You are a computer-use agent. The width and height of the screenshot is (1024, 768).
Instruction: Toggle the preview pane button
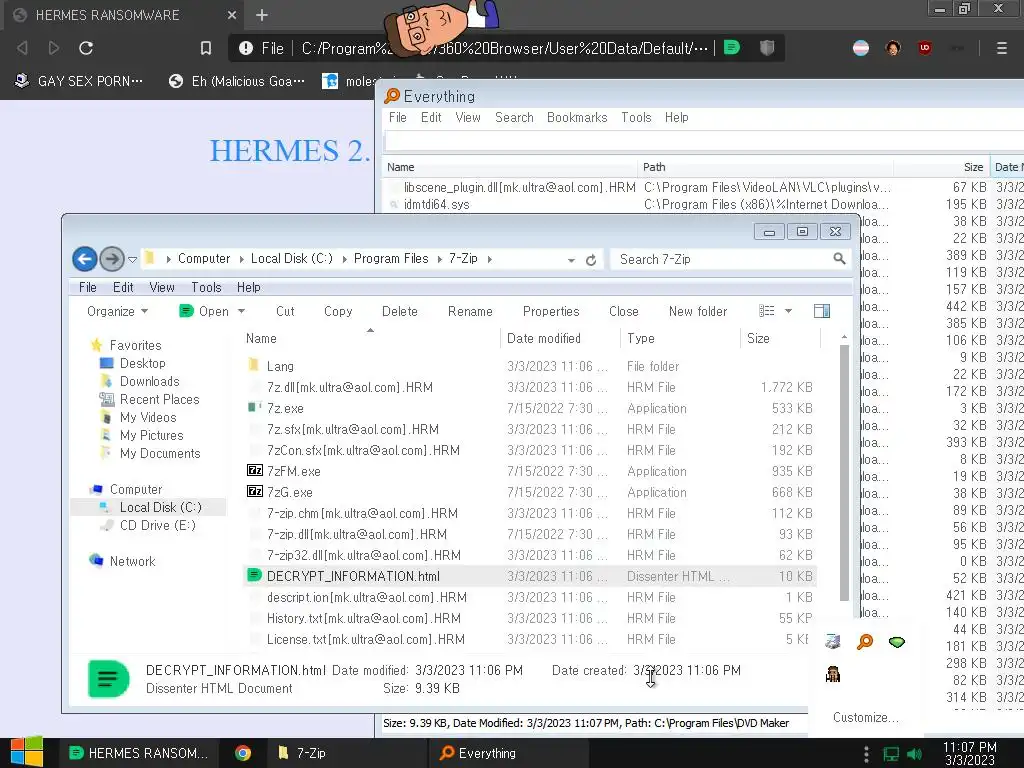click(822, 311)
